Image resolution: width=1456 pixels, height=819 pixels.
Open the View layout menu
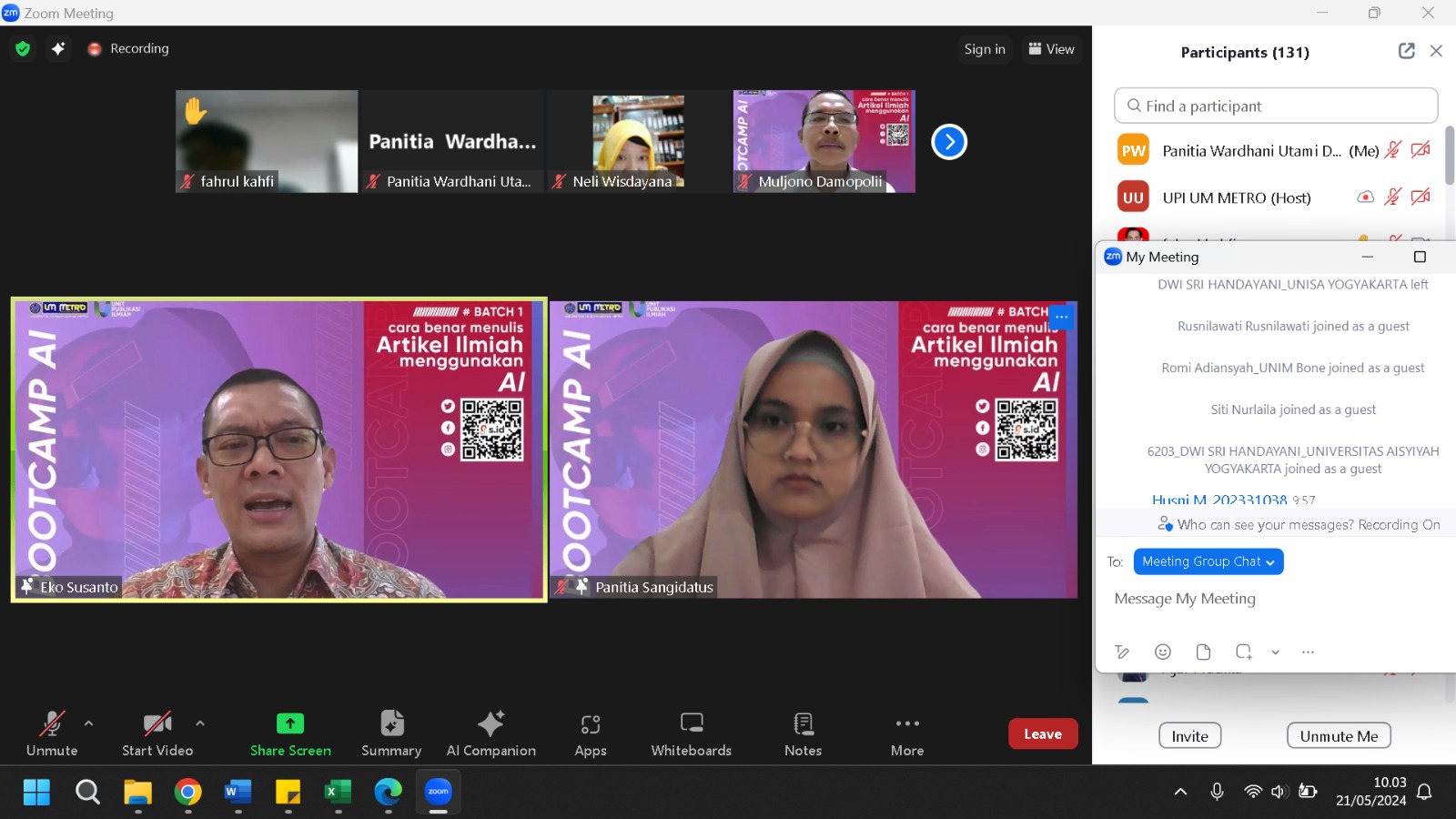1051,49
